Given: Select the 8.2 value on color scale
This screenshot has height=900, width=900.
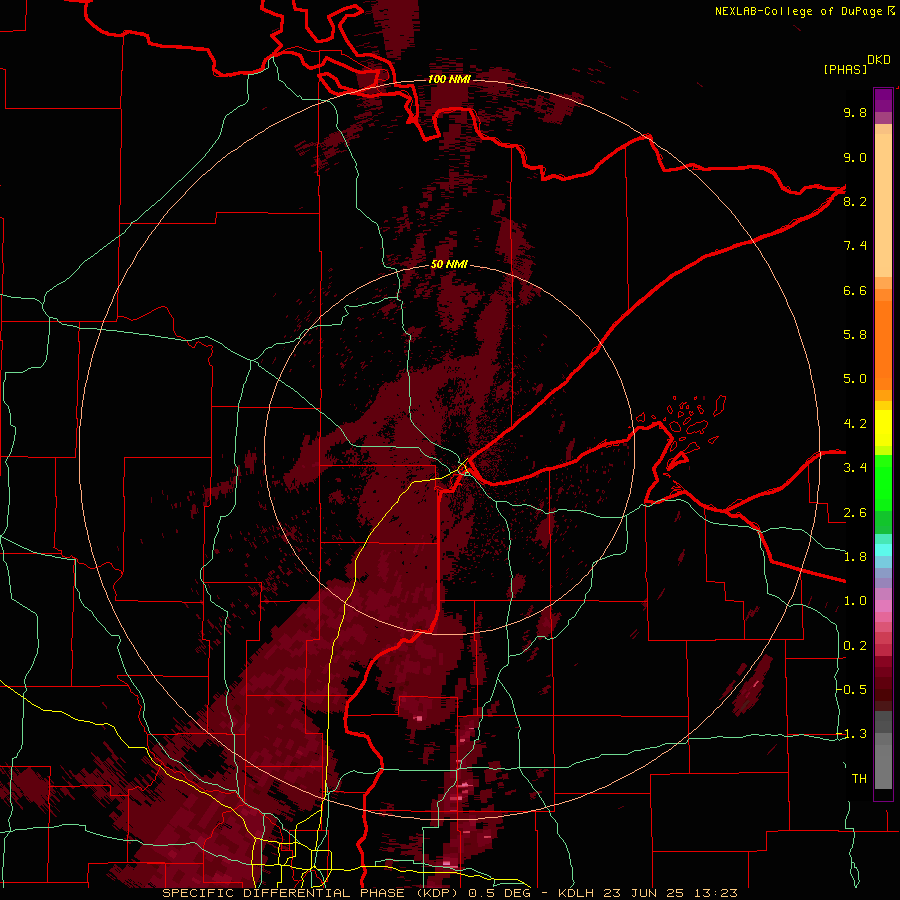Looking at the screenshot, I should 855,201.
